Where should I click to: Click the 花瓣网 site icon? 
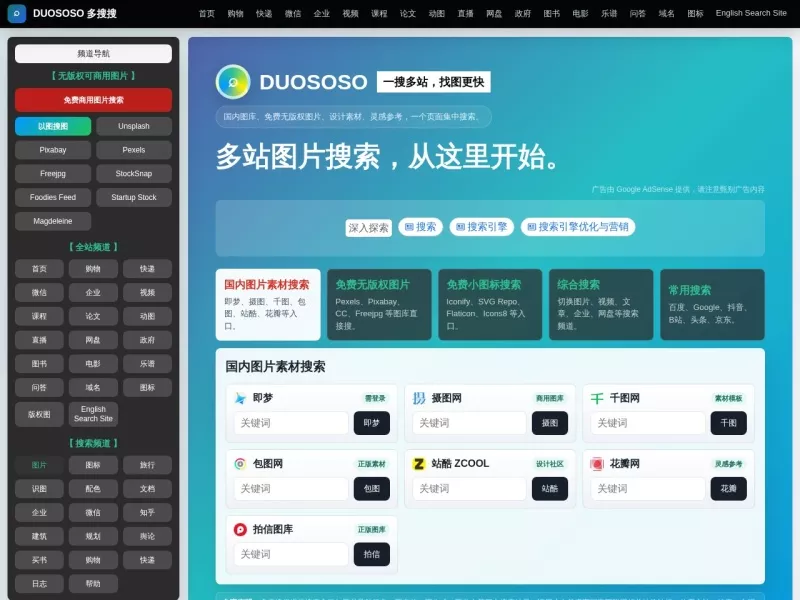pyautogui.click(x=597, y=464)
